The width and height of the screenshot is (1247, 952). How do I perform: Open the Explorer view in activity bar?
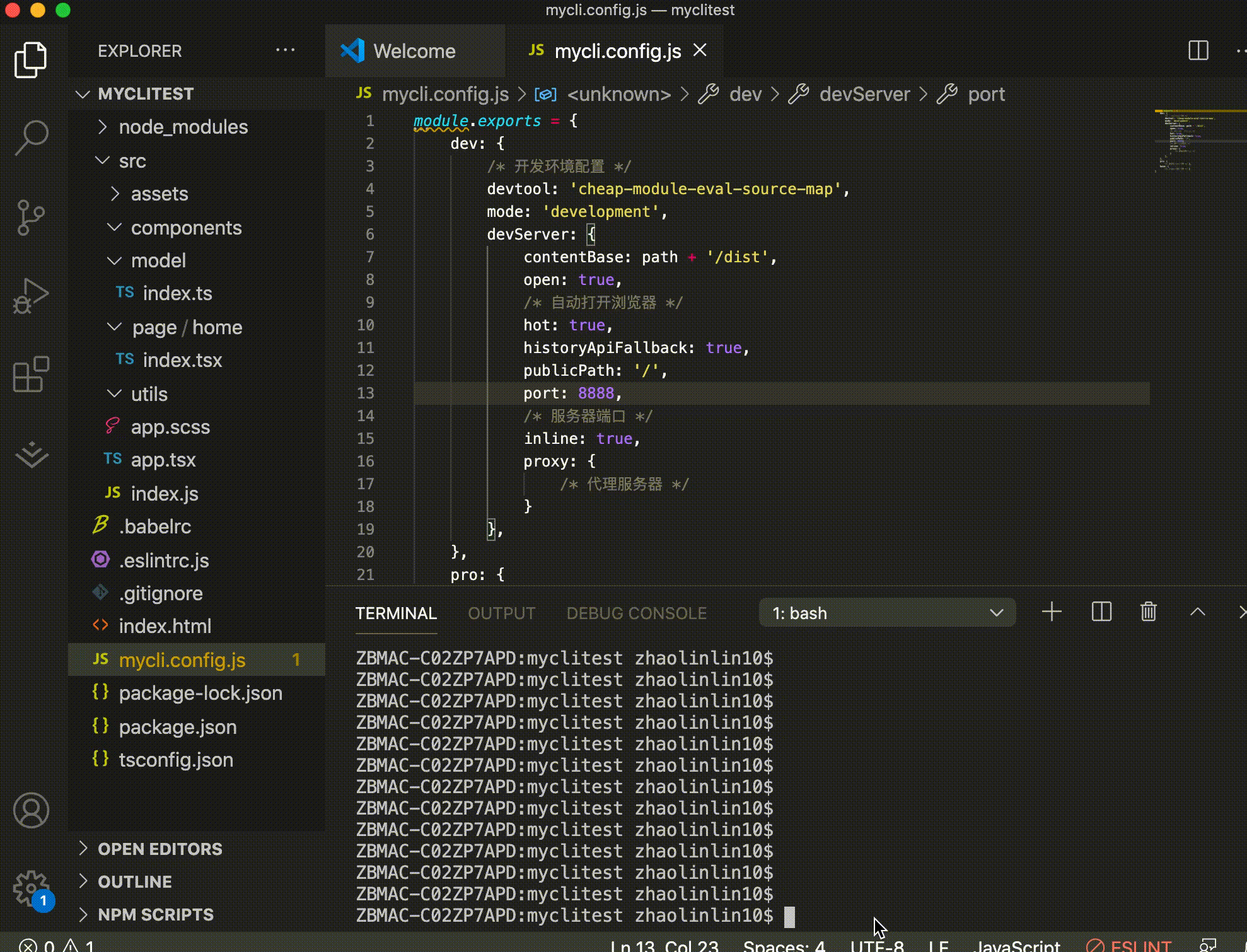[31, 60]
